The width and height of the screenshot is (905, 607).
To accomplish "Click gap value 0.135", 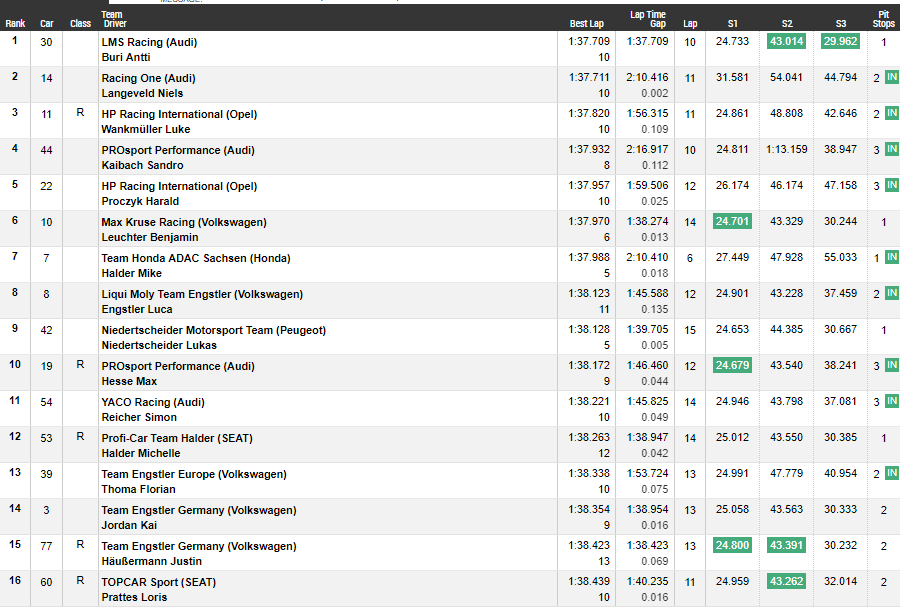I will (x=655, y=309).
